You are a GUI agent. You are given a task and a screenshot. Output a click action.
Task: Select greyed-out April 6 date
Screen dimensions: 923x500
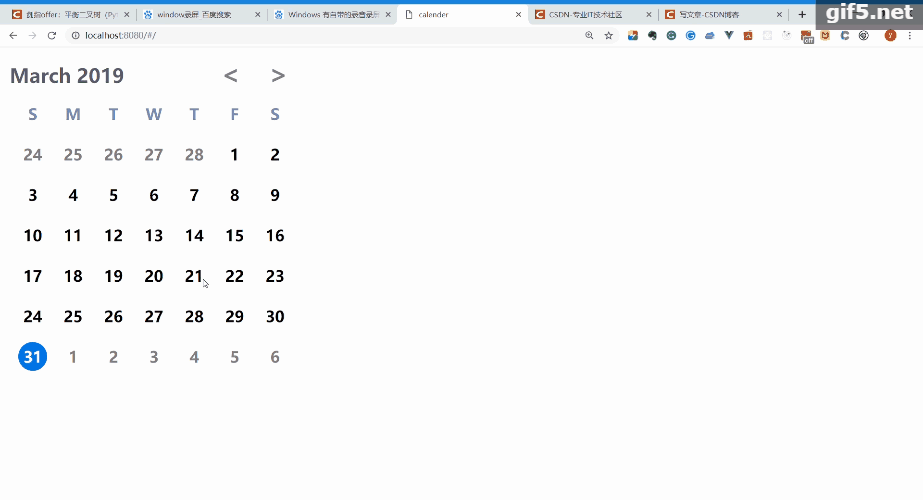click(x=275, y=357)
